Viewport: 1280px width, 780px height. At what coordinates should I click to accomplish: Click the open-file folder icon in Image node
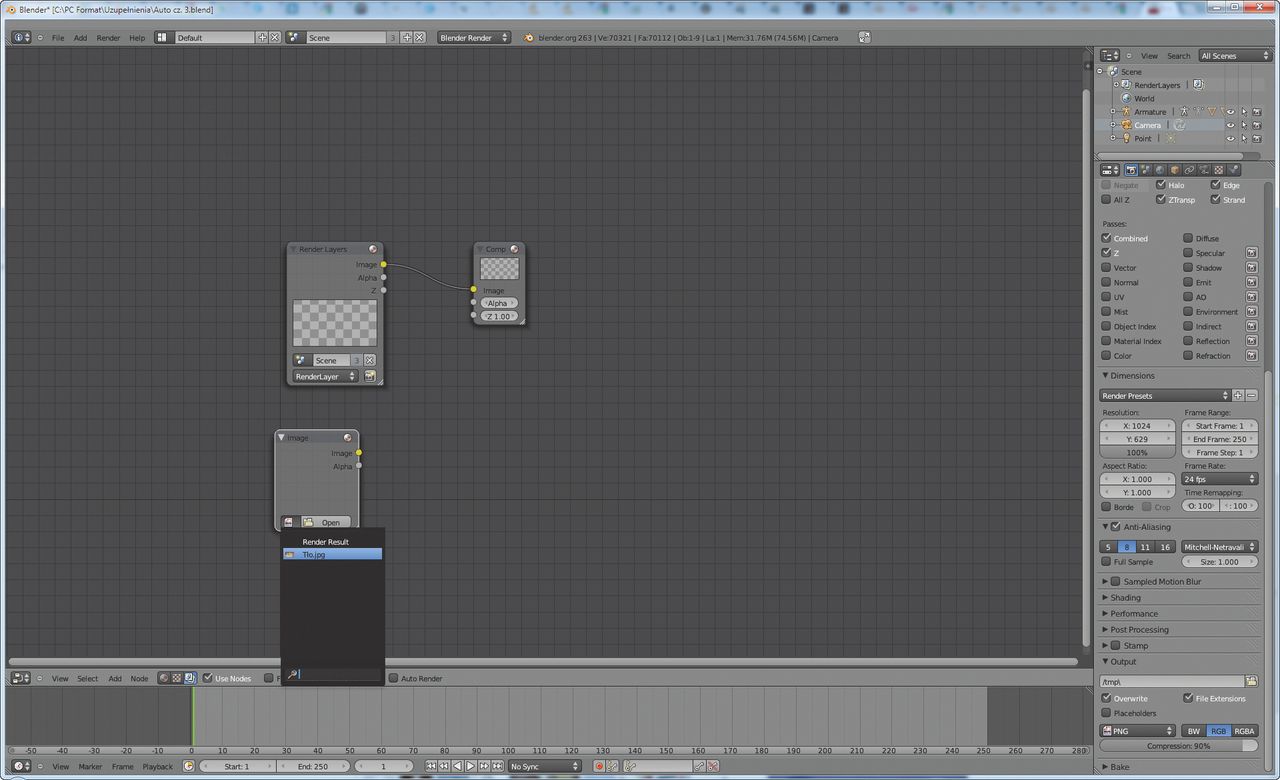(308, 522)
